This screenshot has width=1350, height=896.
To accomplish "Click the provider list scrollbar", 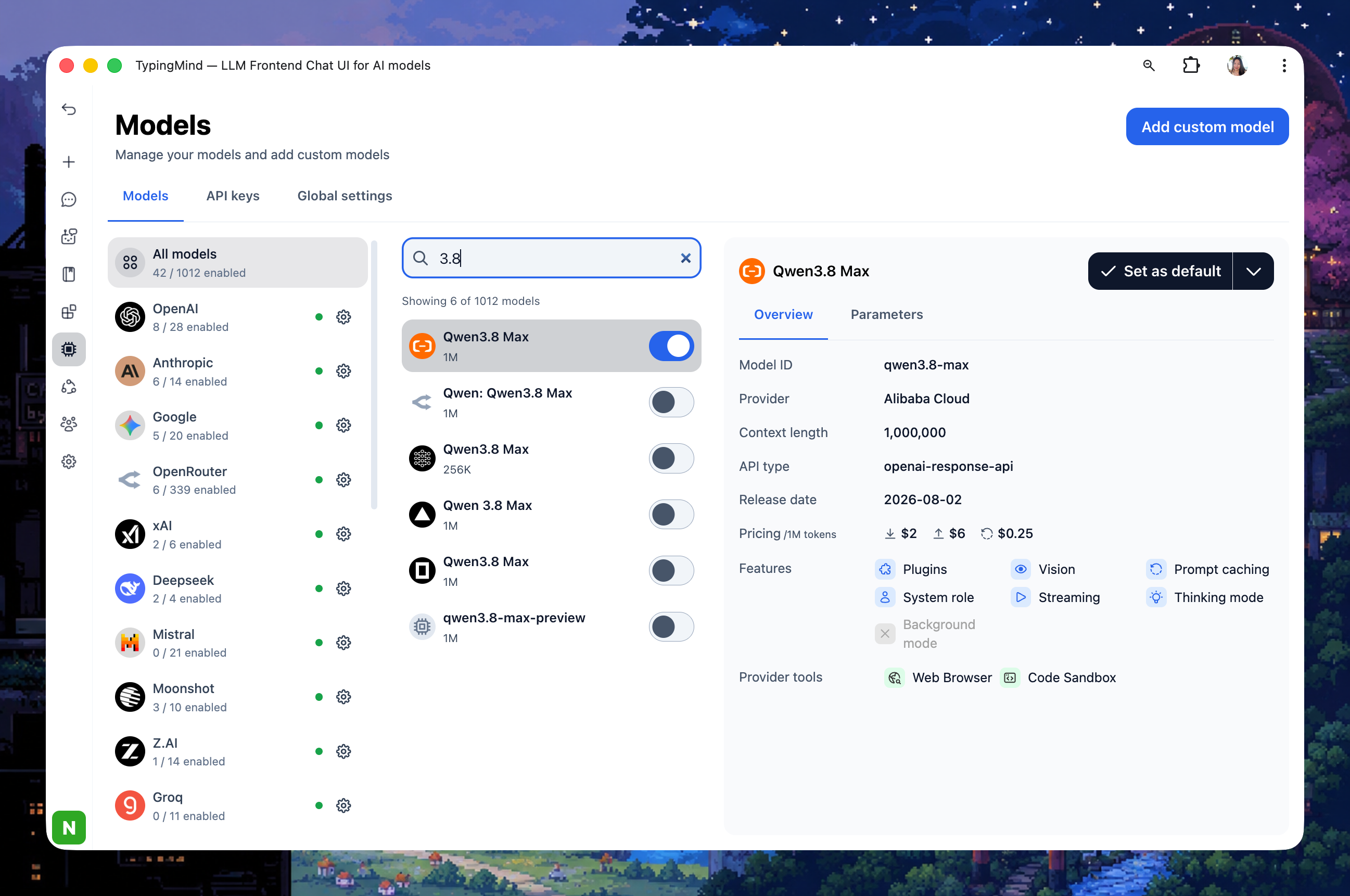I will [374, 374].
